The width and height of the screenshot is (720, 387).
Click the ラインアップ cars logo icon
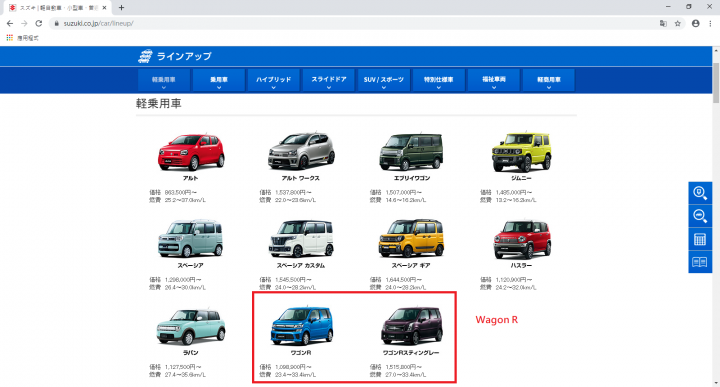pyautogui.click(x=145, y=56)
